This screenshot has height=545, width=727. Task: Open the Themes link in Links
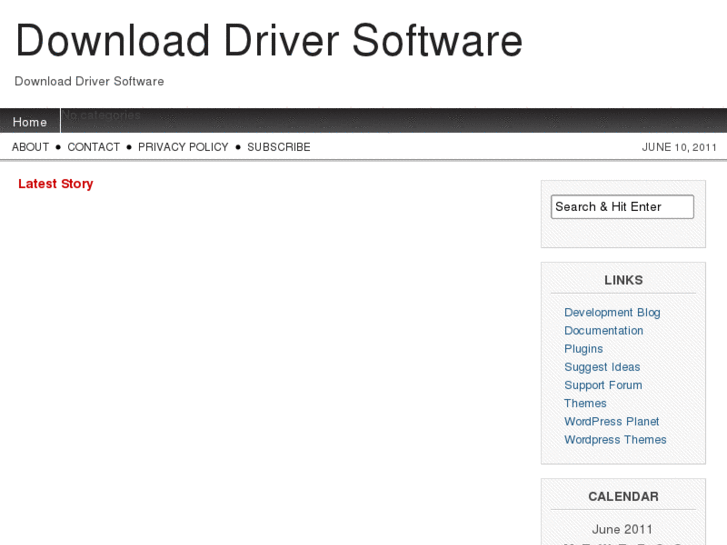click(585, 403)
